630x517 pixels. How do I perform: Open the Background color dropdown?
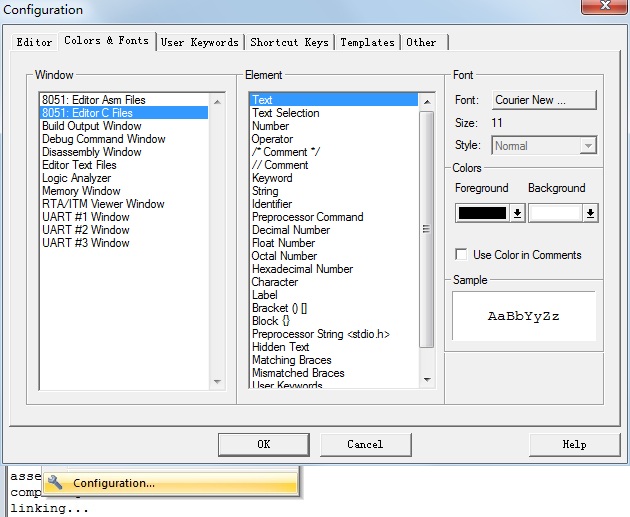click(x=590, y=213)
